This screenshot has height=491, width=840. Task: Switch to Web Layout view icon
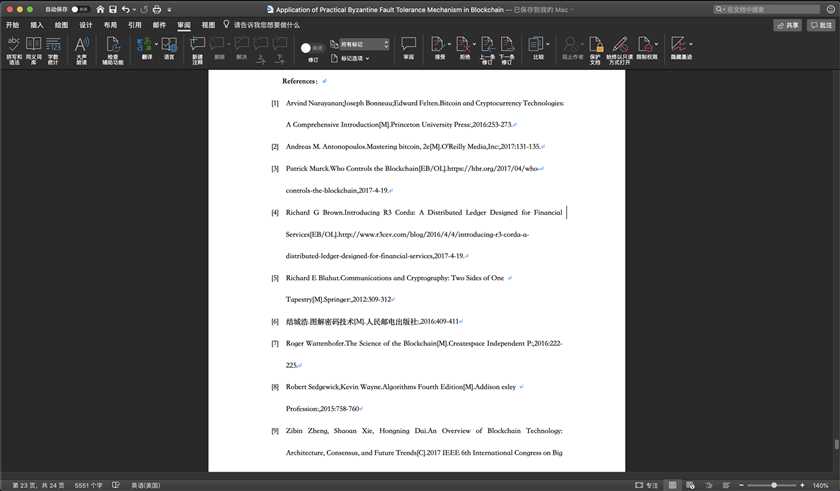click(x=690, y=485)
